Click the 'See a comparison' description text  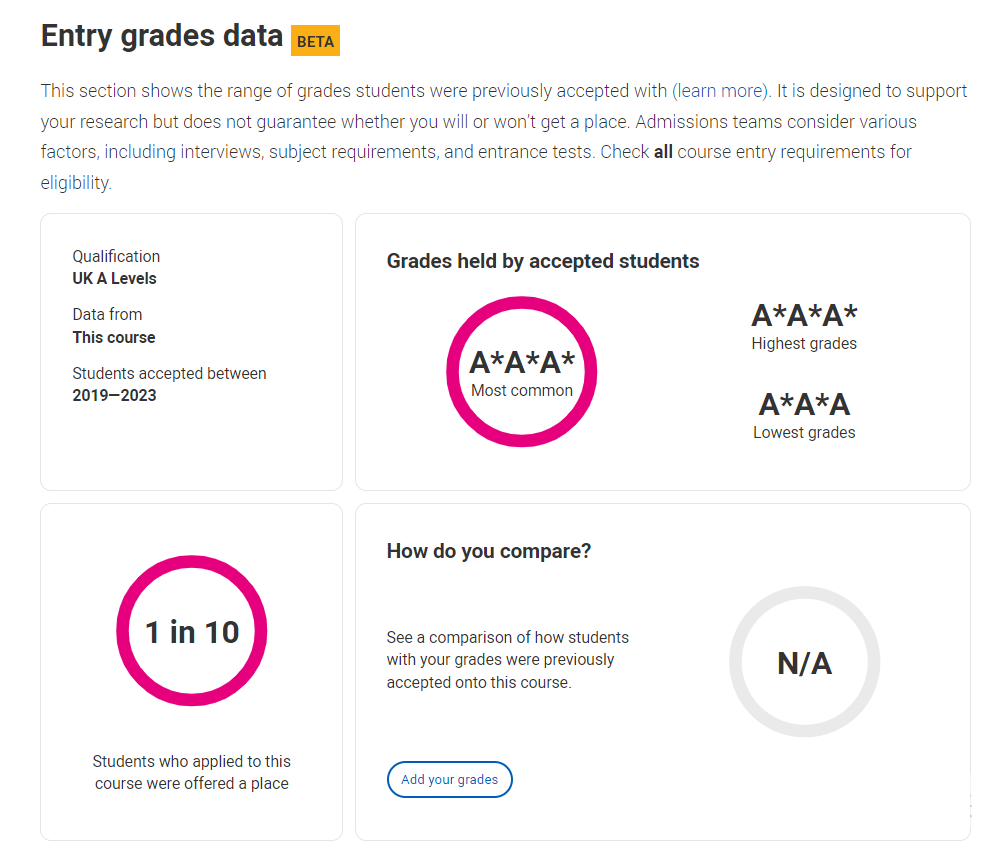point(508,660)
